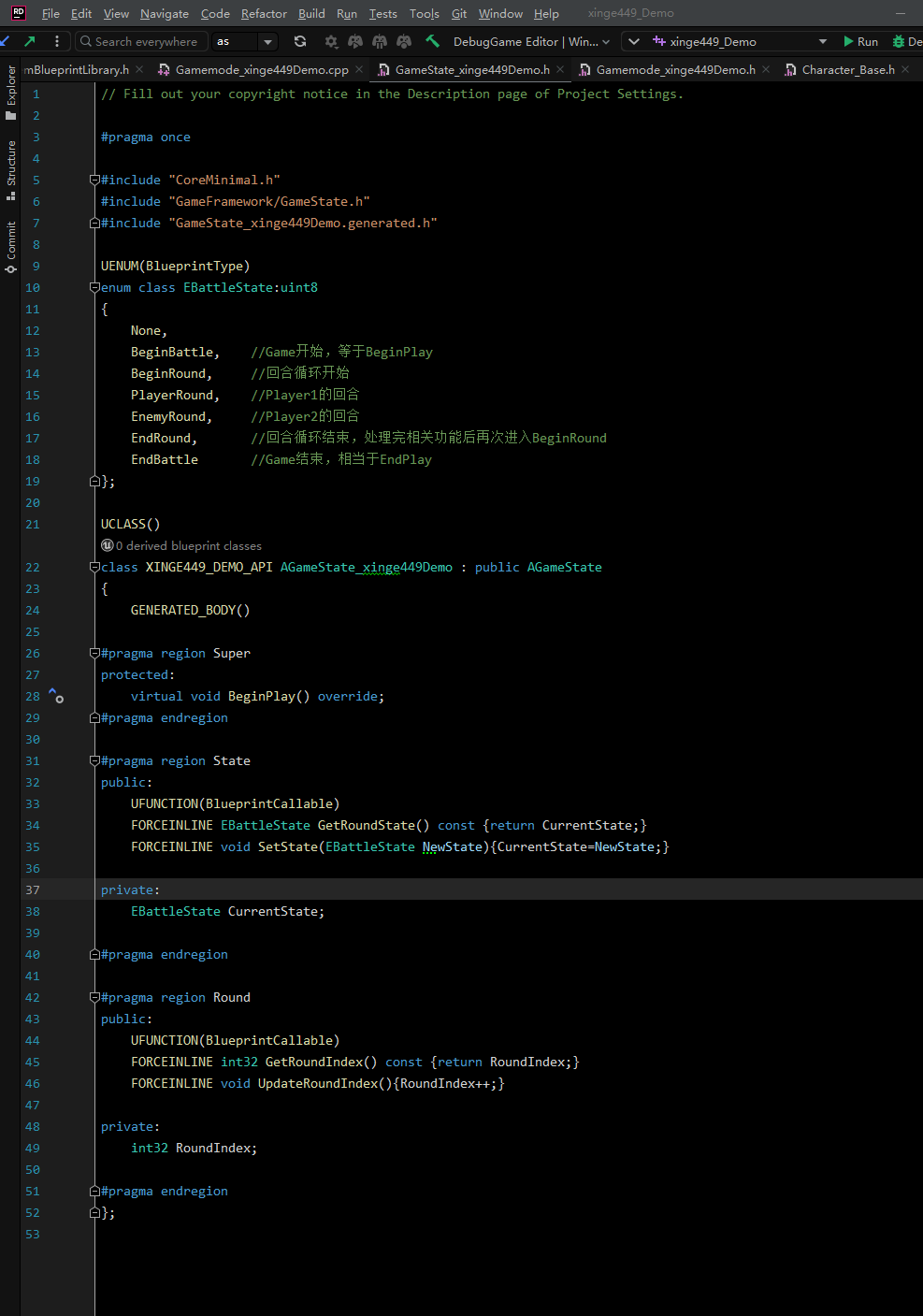923x1316 pixels.
Task: Close the Gamemode_xinge449Demo.h tab
Action: point(766,69)
